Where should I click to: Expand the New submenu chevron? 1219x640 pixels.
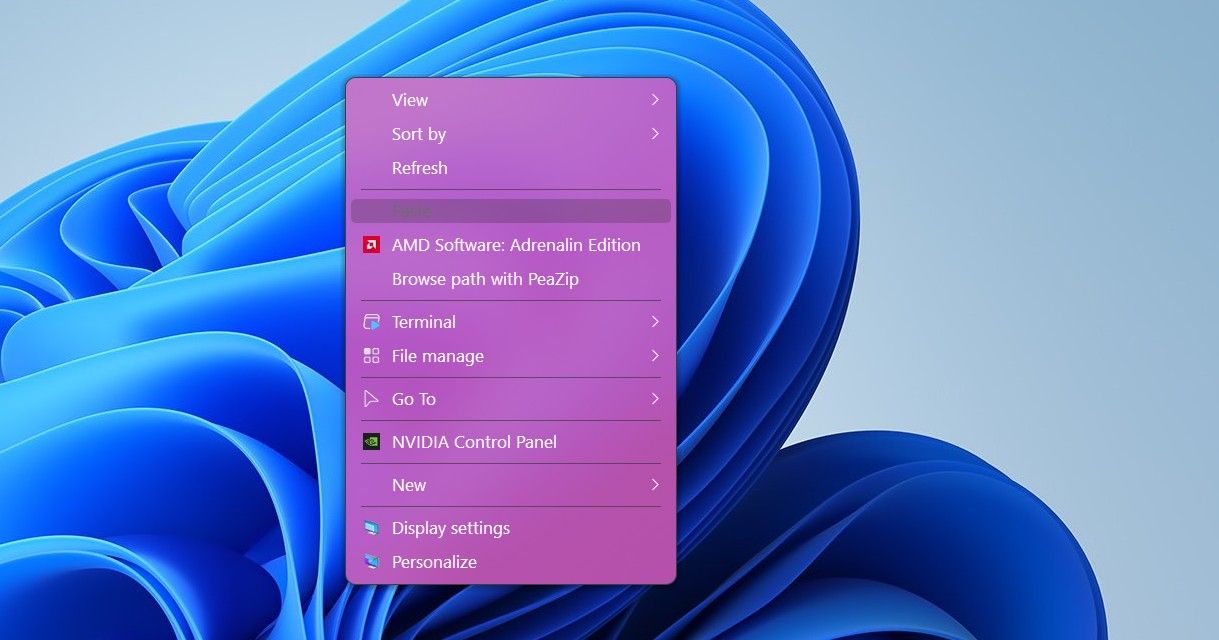[x=655, y=485]
